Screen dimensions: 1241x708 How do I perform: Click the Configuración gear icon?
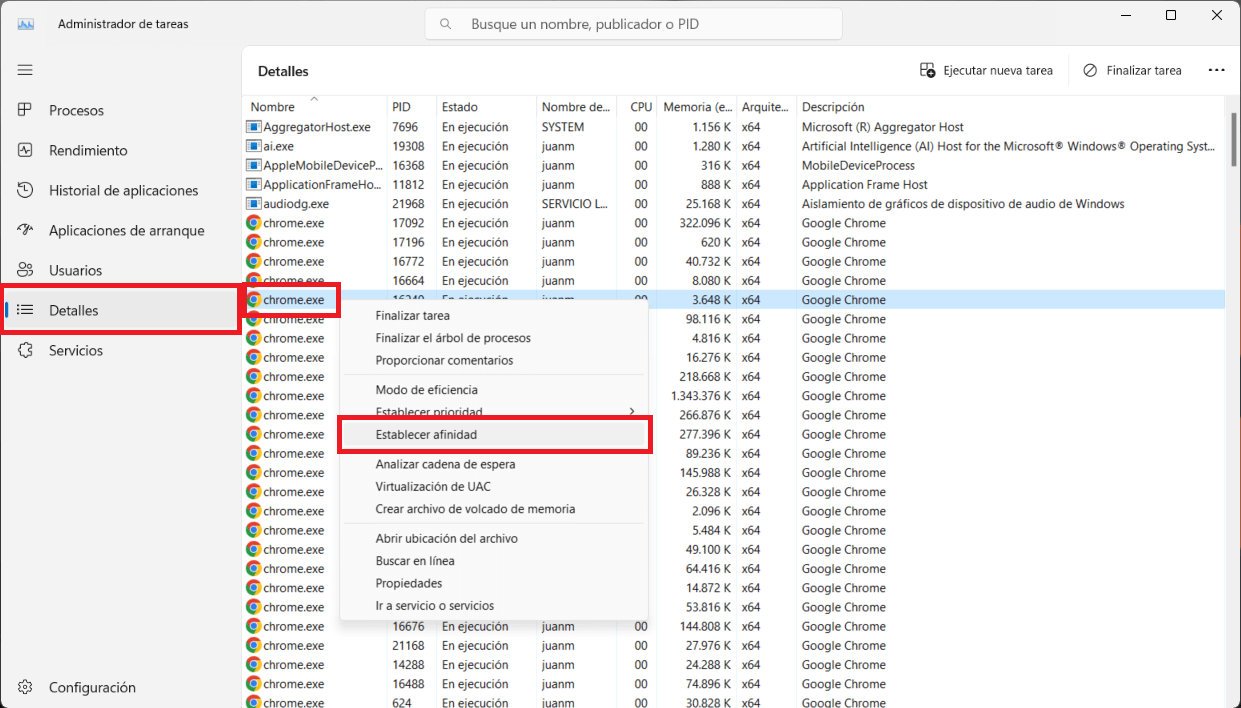click(25, 687)
